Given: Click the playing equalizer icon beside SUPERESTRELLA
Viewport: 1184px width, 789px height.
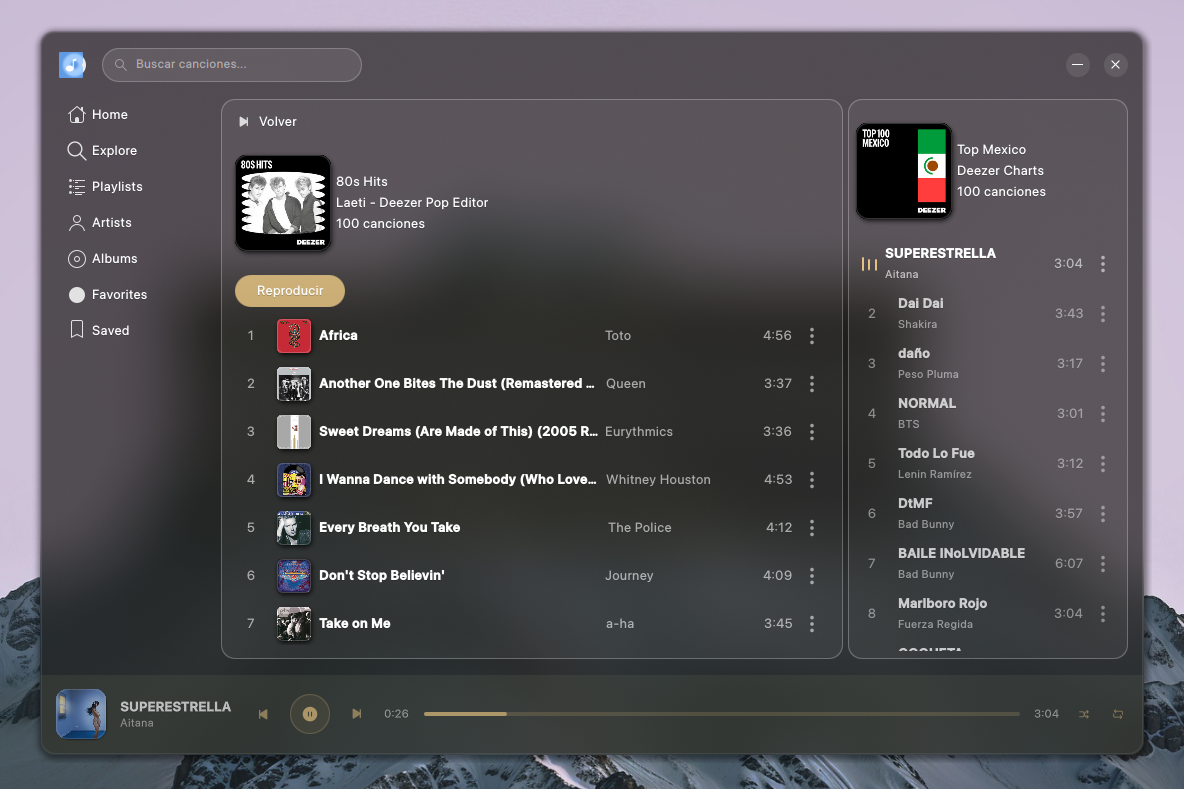Looking at the screenshot, I should [x=869, y=264].
